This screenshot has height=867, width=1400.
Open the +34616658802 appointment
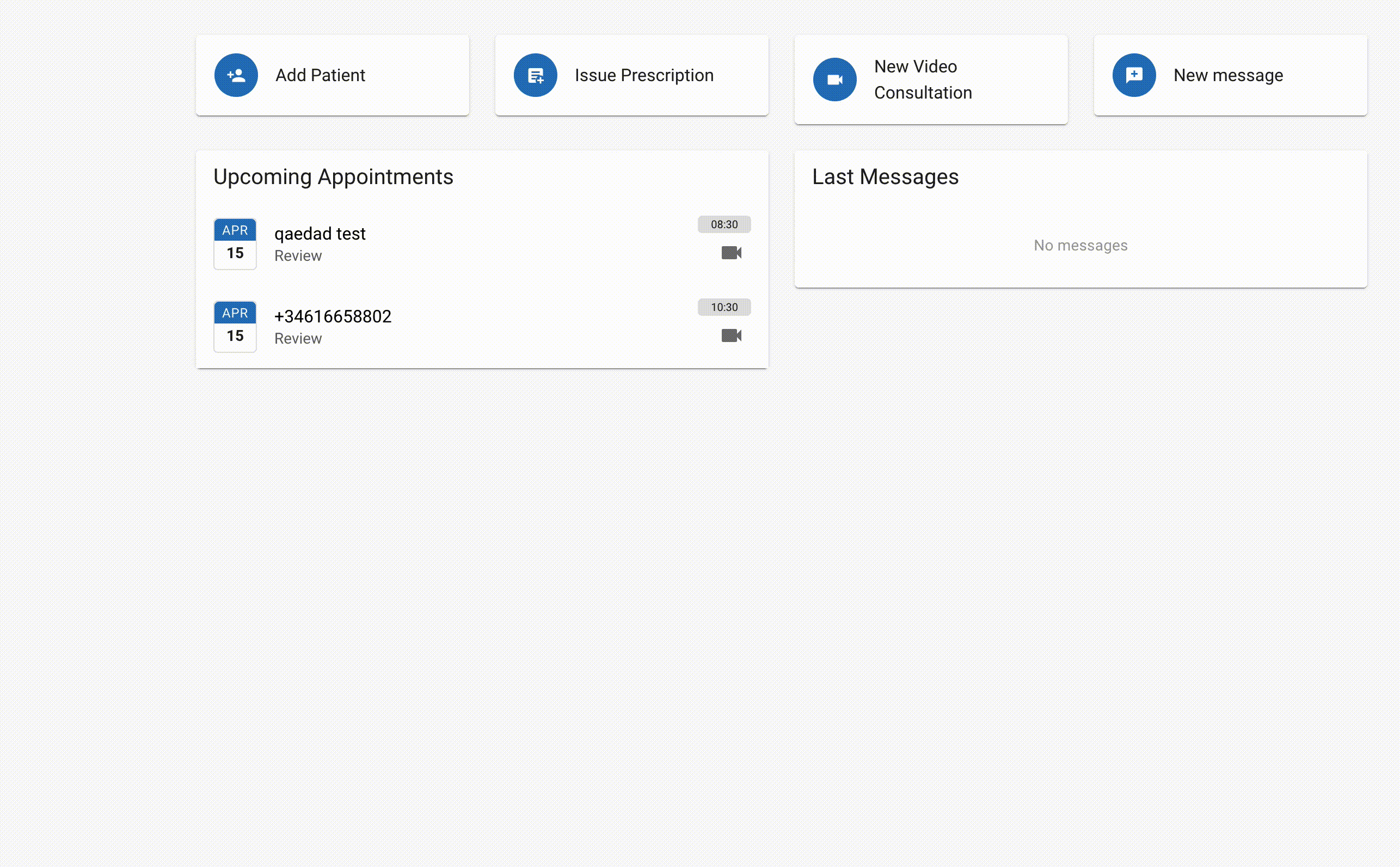click(482, 326)
